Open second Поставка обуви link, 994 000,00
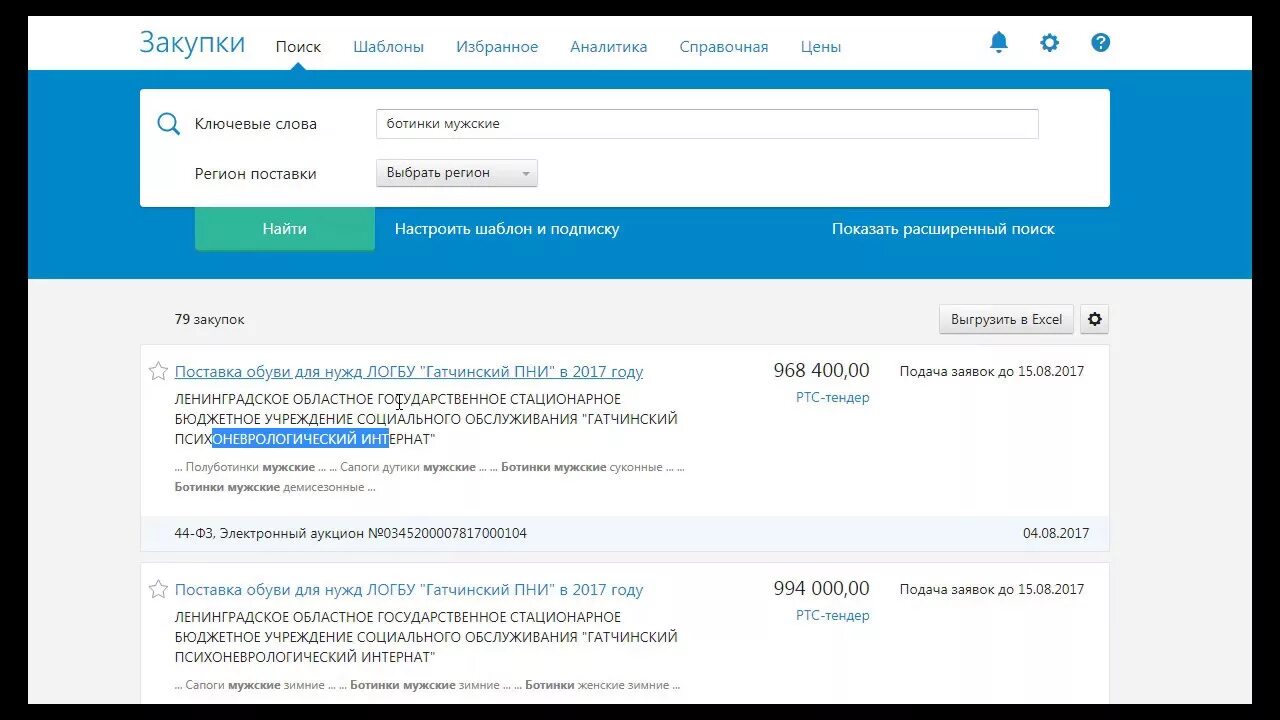The width and height of the screenshot is (1280, 720). pos(409,590)
